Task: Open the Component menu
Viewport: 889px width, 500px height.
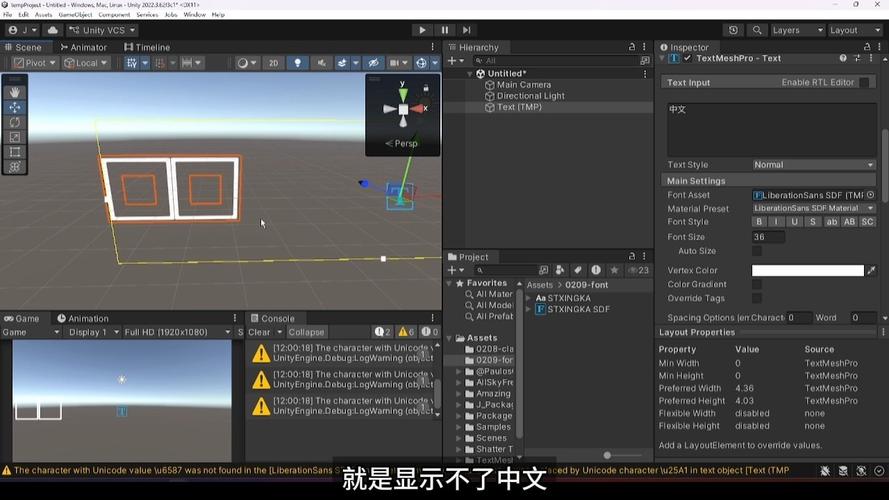Action: coord(114,15)
